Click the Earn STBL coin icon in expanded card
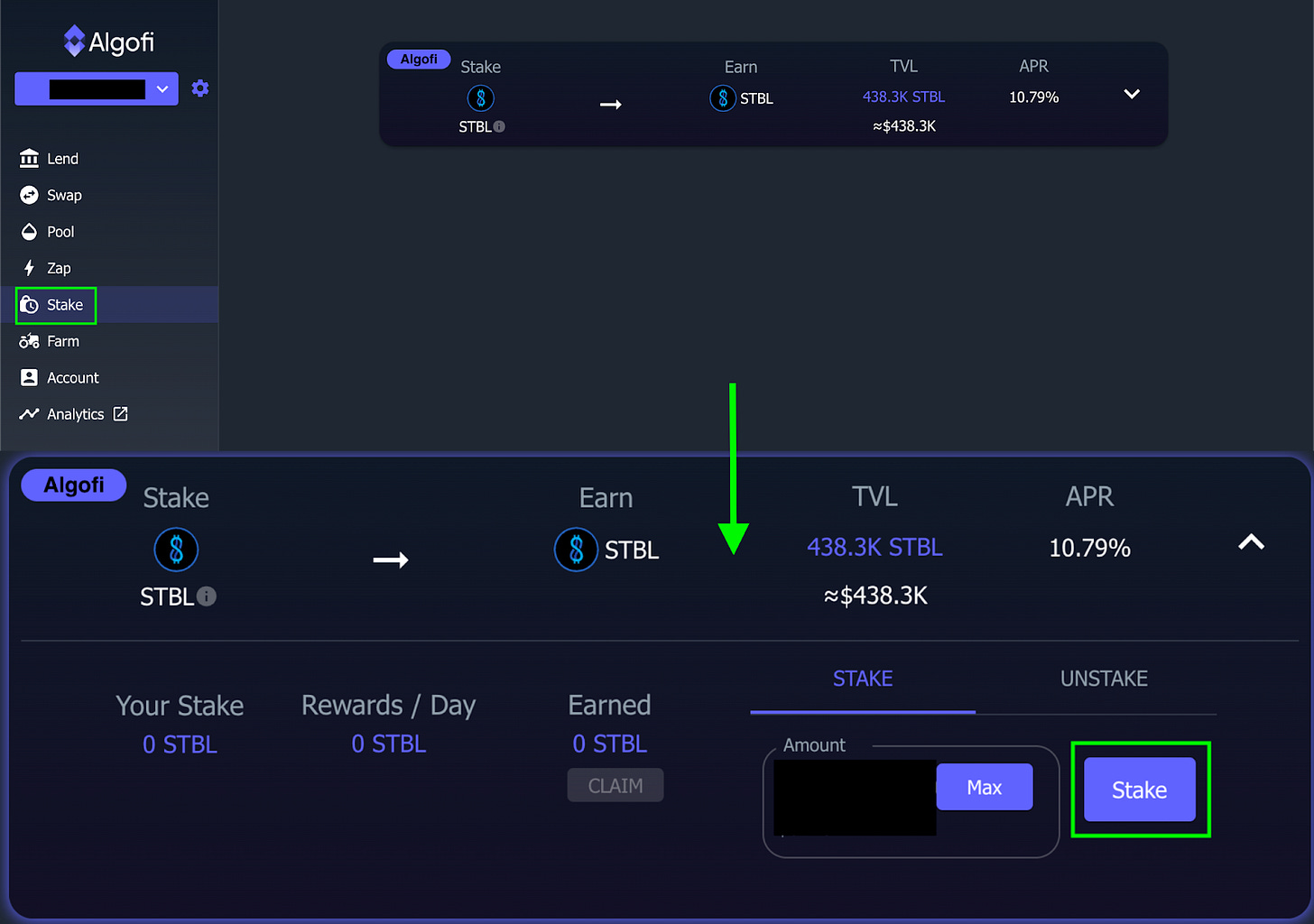The height and width of the screenshot is (924, 1314). tap(576, 550)
